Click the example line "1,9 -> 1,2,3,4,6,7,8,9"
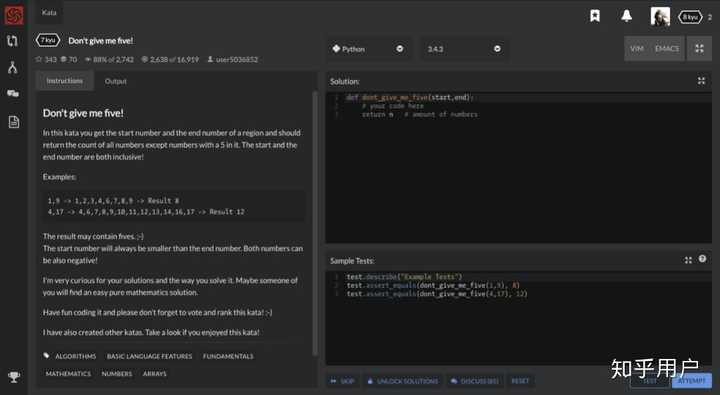The height and width of the screenshot is (395, 720). 90,201
